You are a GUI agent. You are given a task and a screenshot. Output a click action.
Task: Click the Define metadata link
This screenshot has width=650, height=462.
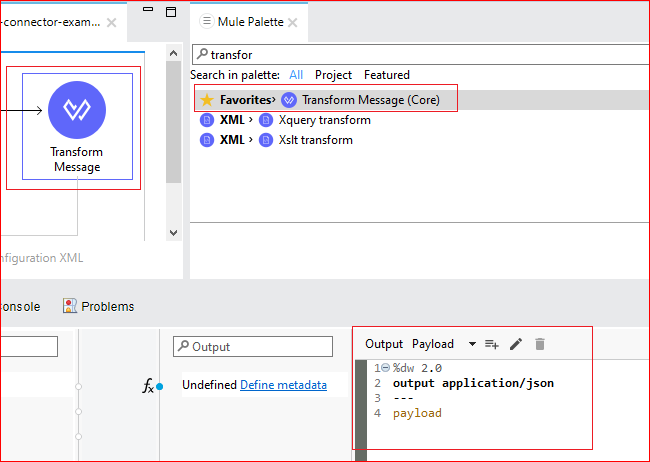284,385
